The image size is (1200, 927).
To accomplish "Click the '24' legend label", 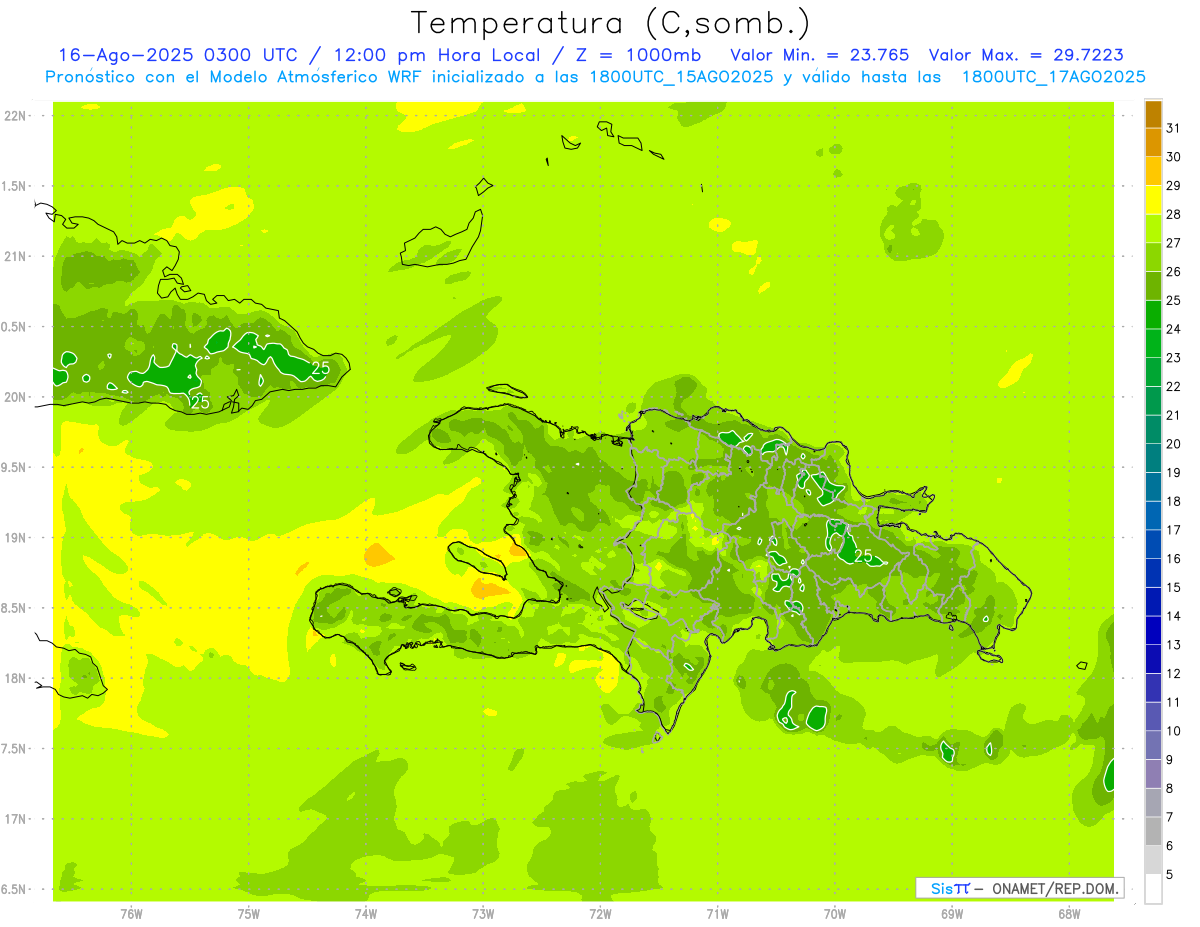I will [x=1174, y=329].
